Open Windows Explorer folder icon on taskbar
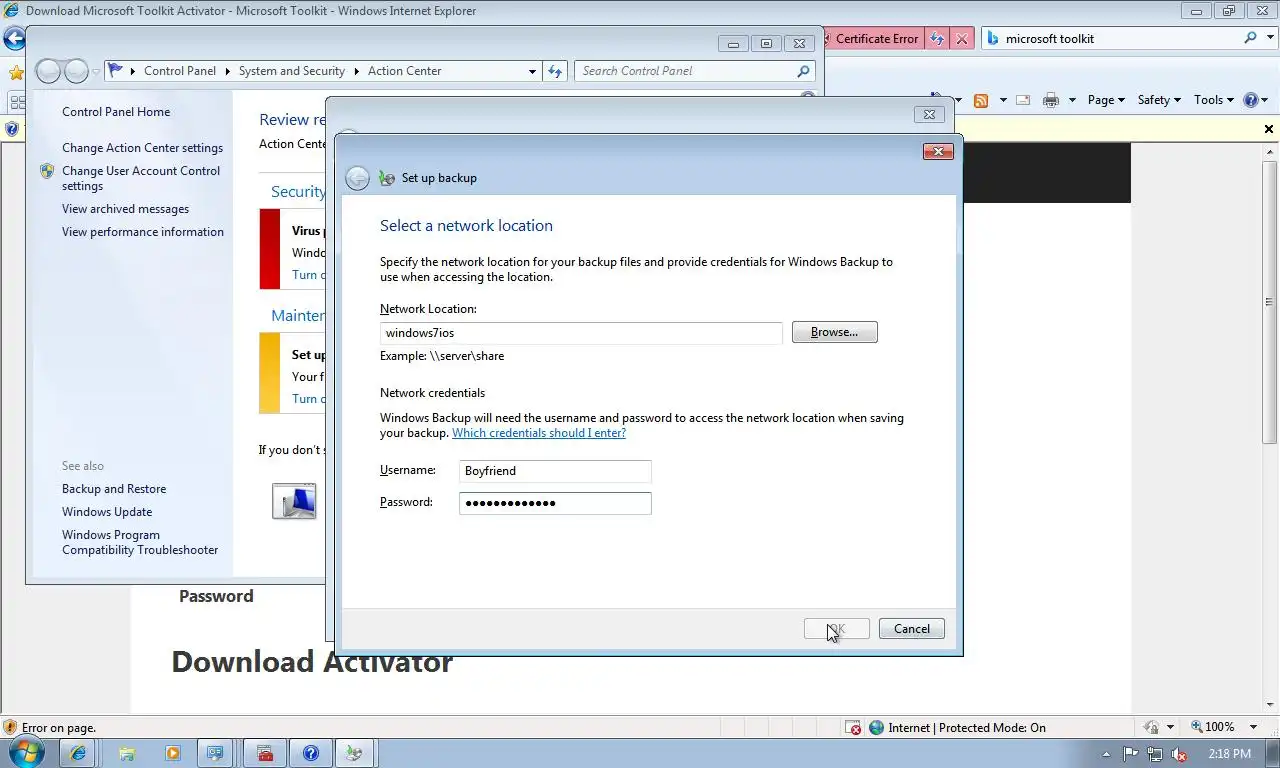Image resolution: width=1280 pixels, height=768 pixels. (127, 753)
